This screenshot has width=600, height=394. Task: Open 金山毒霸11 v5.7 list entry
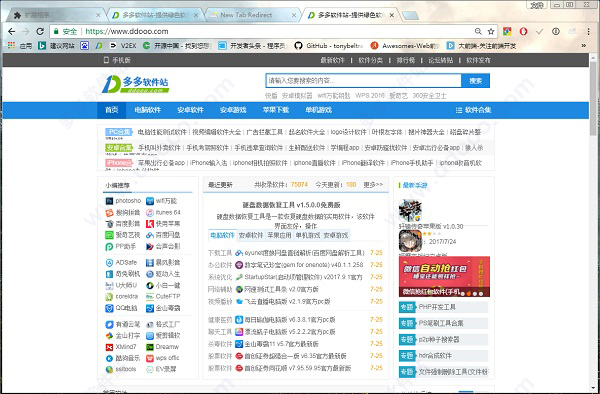click(282, 344)
